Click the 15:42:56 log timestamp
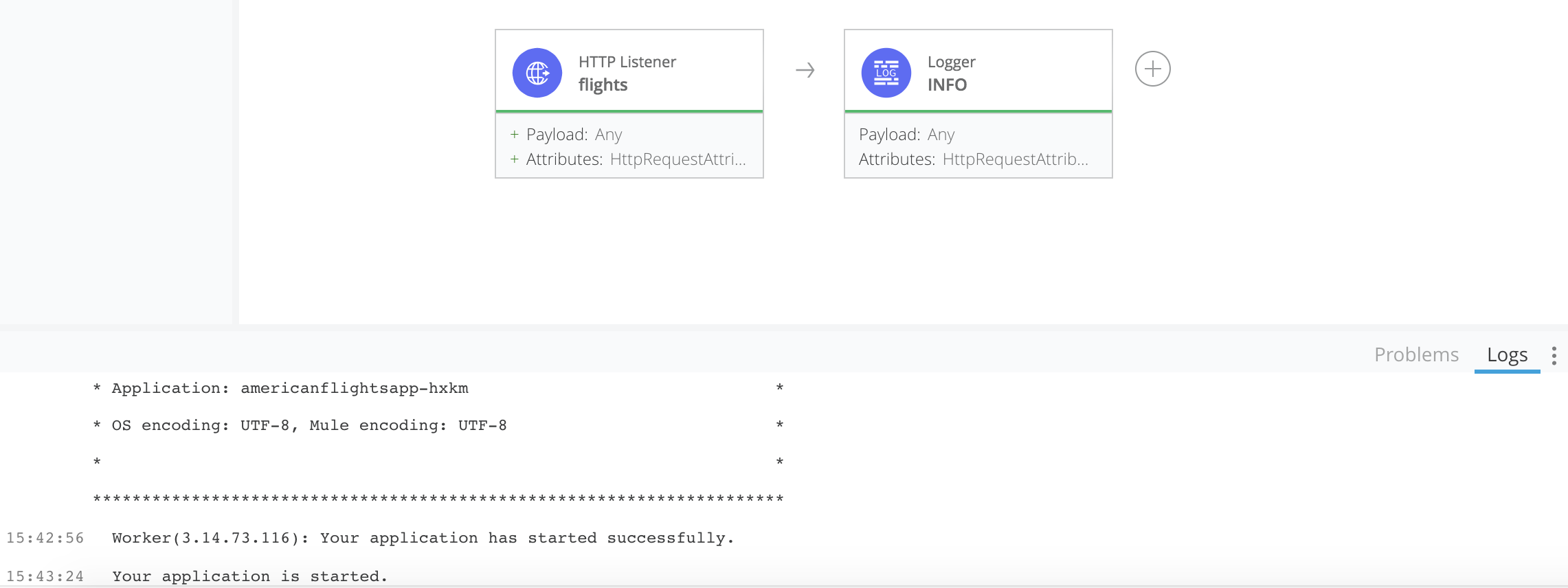The width and height of the screenshot is (1568, 588). (45, 538)
